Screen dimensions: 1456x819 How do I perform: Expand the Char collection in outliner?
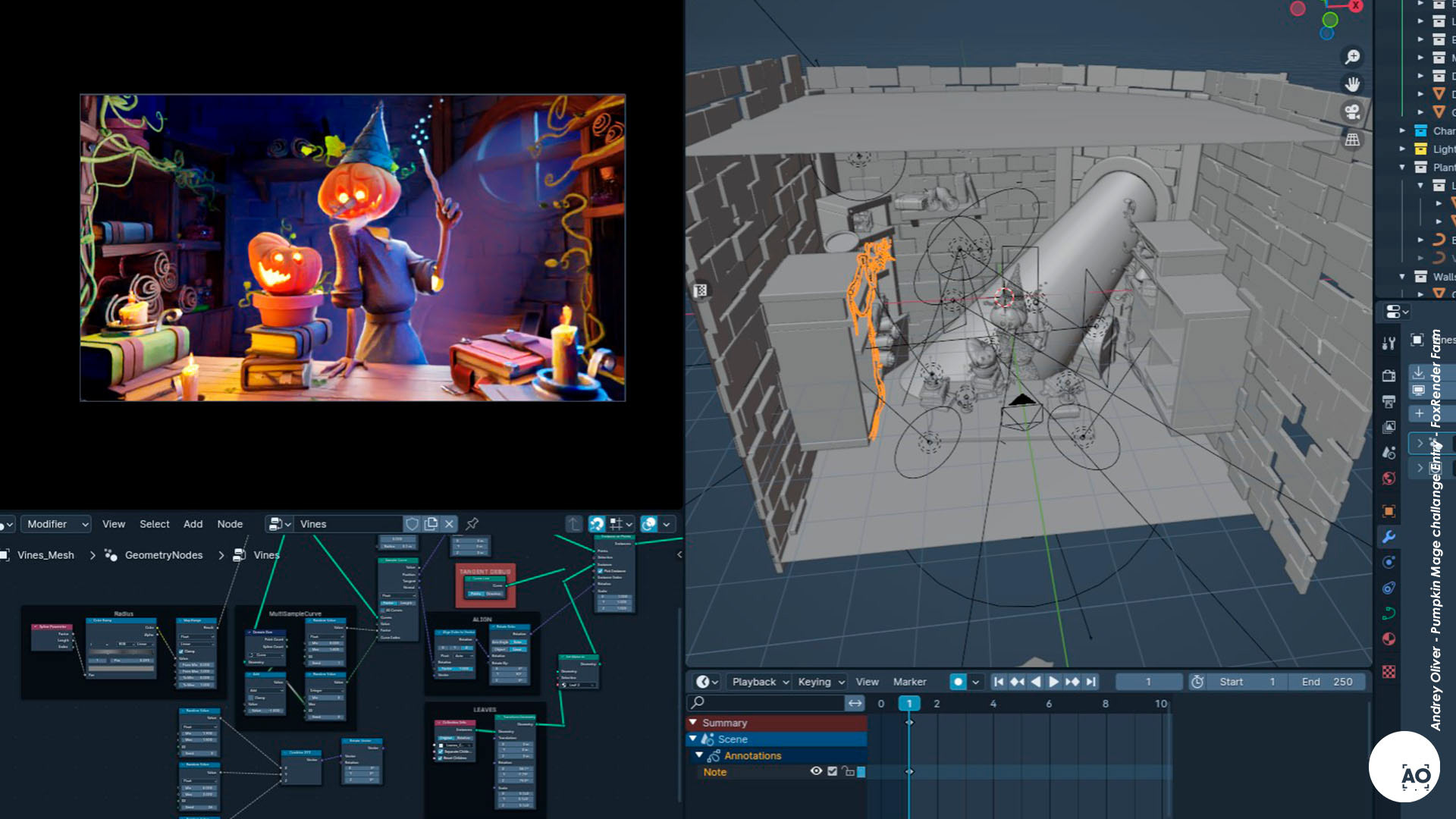1402,130
